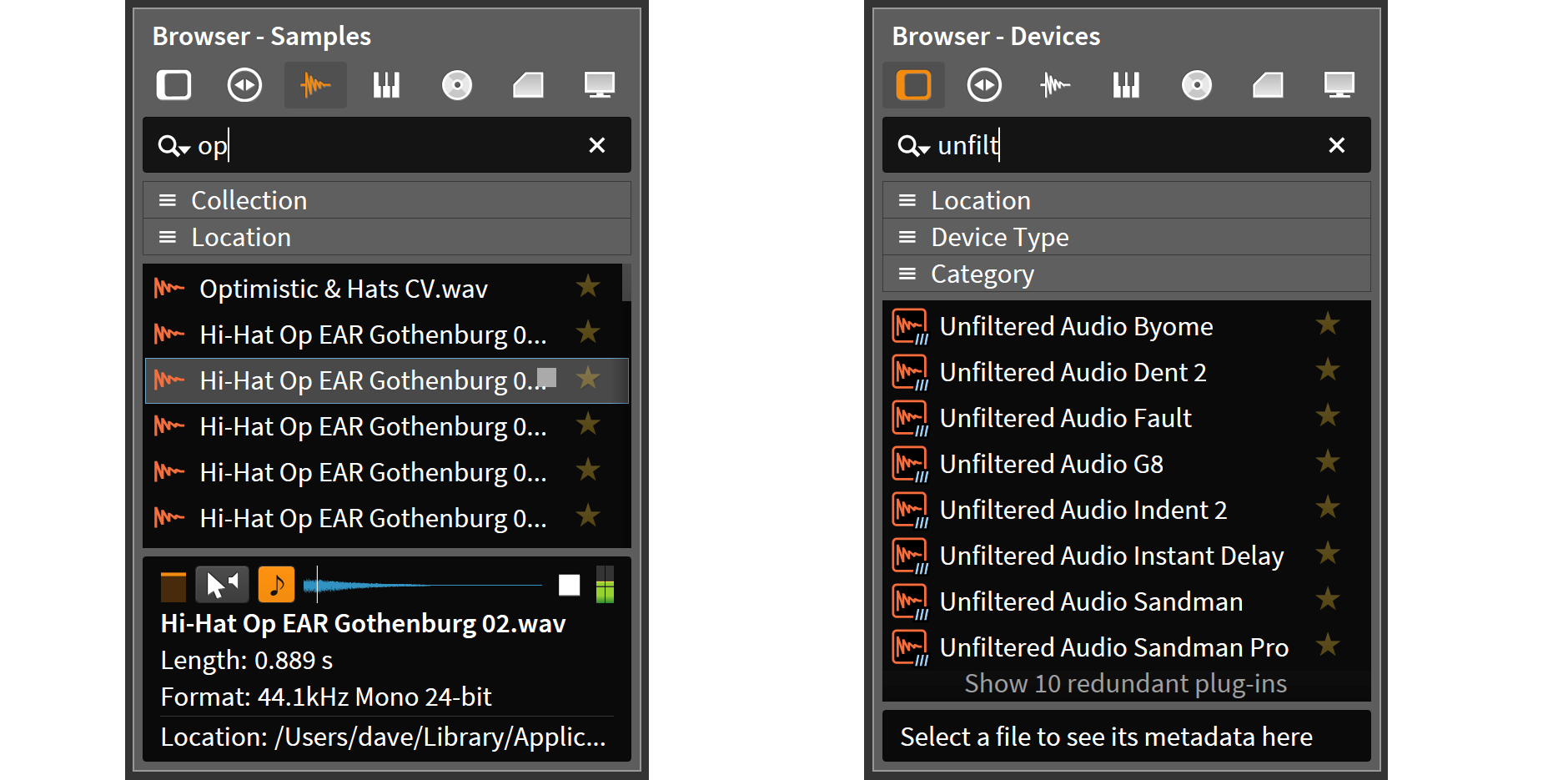Screen dimensions: 1568x780
Task: Select Unfiltered Audio Dent 2
Action: pos(1126,372)
